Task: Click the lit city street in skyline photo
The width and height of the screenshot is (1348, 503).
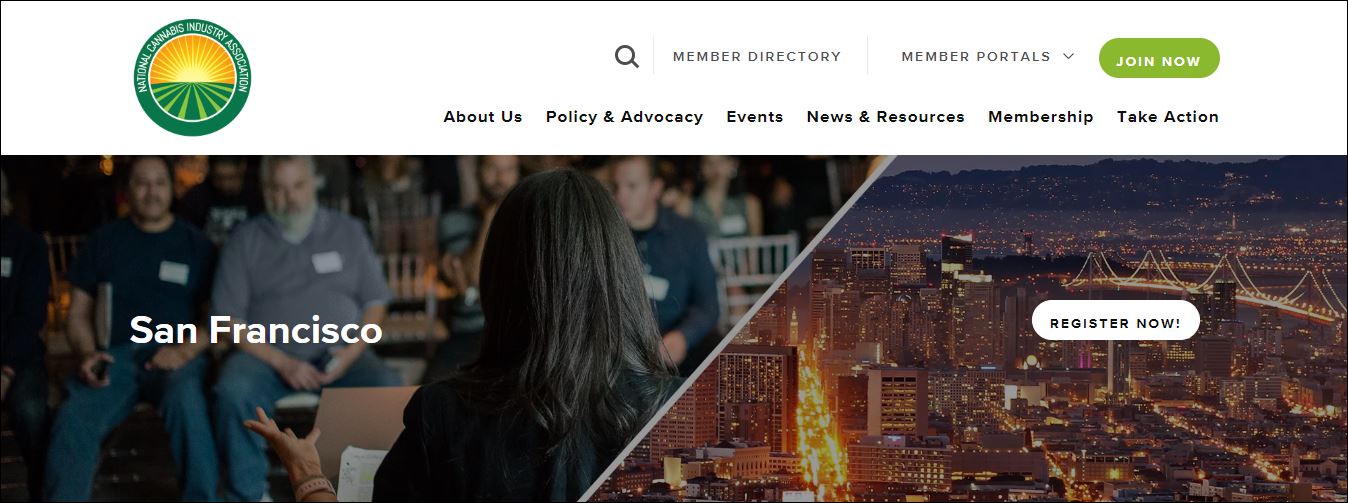Action: [x=812, y=420]
